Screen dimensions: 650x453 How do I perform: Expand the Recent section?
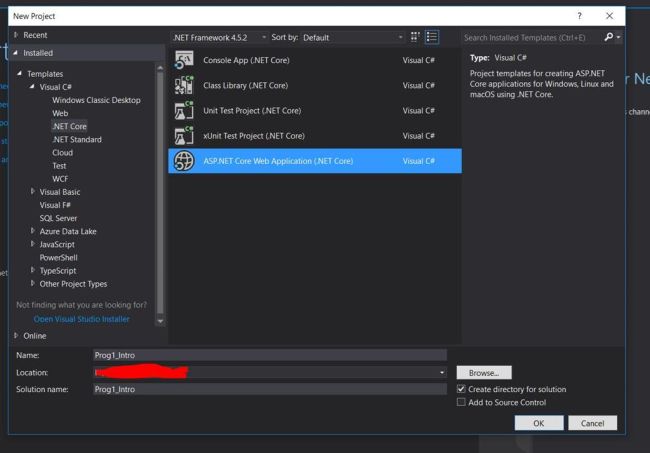(16, 35)
